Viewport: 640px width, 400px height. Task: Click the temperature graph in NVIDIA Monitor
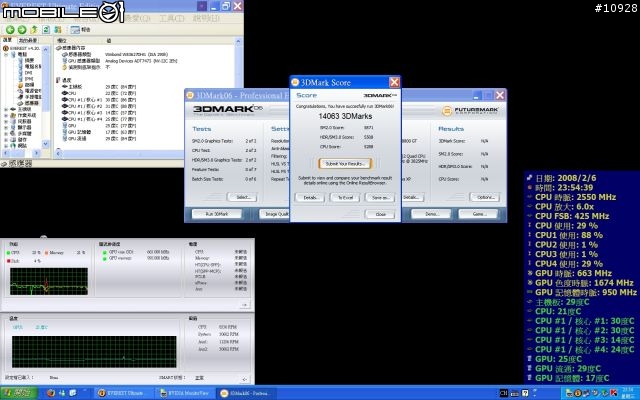coord(94,352)
